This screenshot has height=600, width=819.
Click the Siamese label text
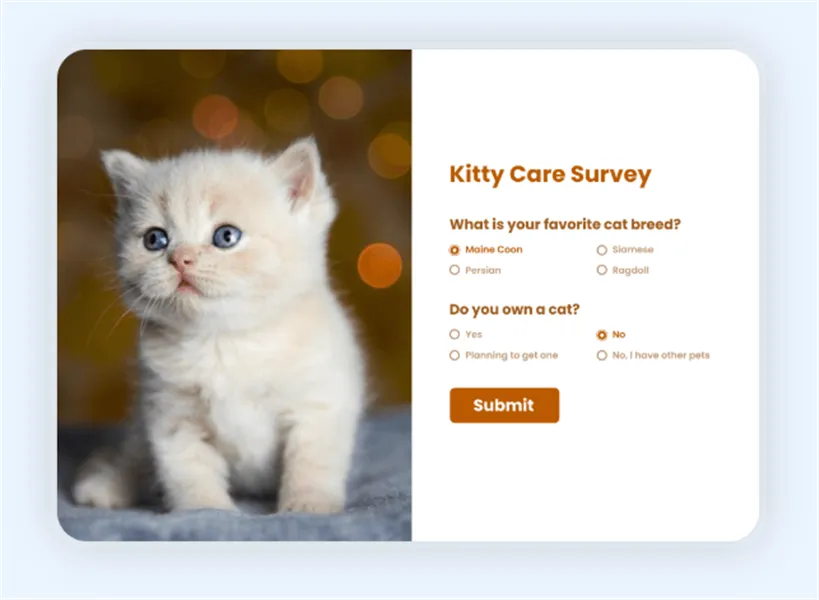pos(632,250)
